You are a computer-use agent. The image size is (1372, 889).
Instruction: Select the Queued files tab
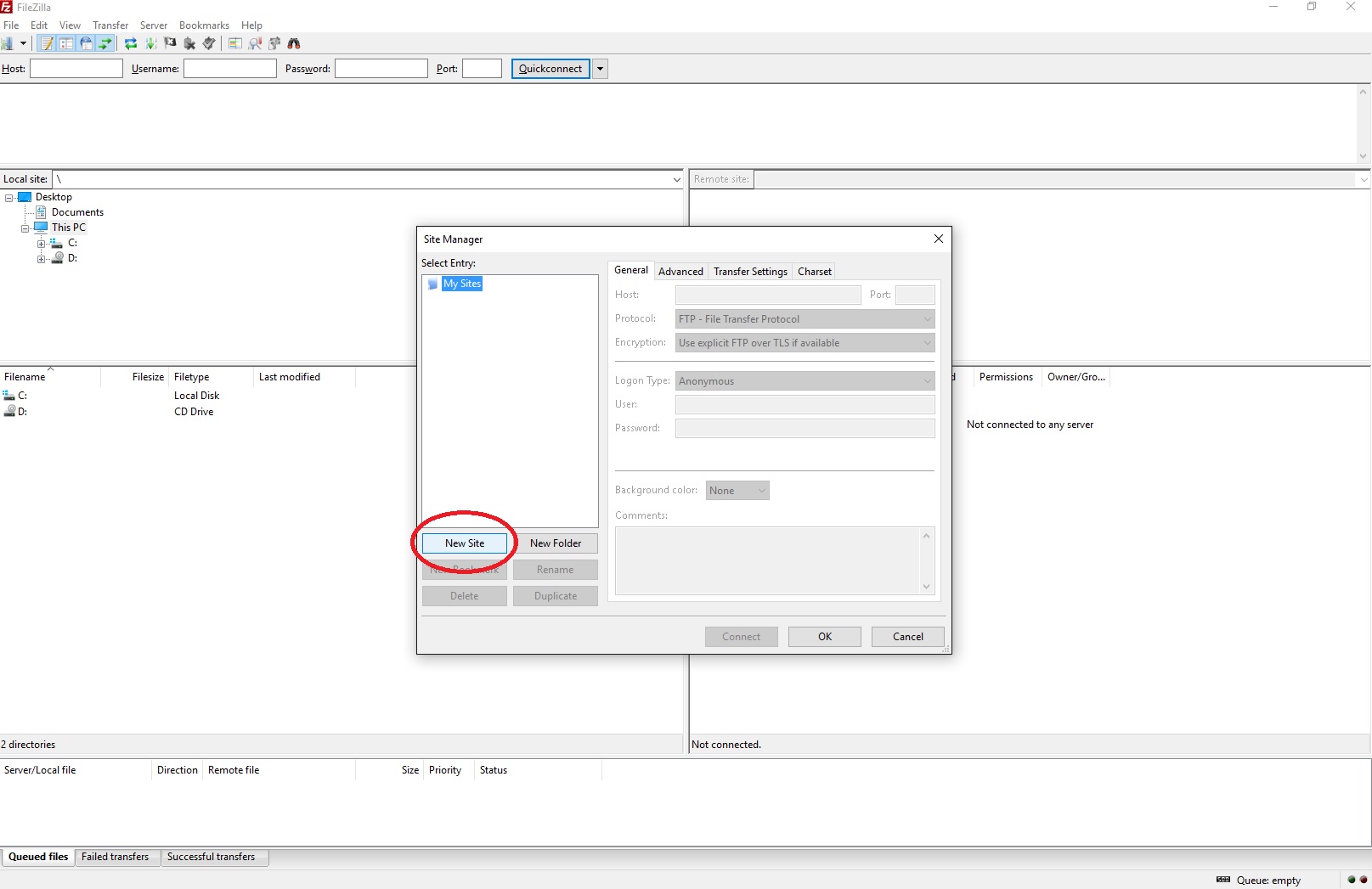coord(38,857)
